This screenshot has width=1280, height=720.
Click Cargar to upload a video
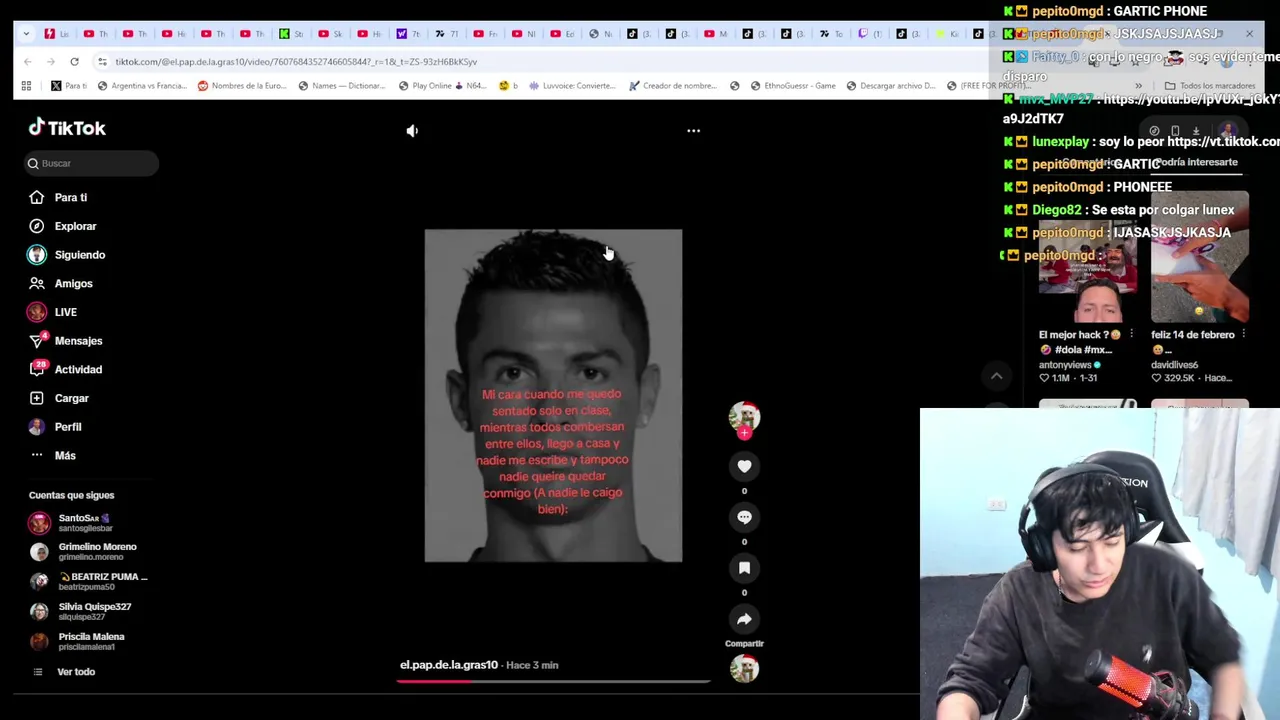point(60,398)
